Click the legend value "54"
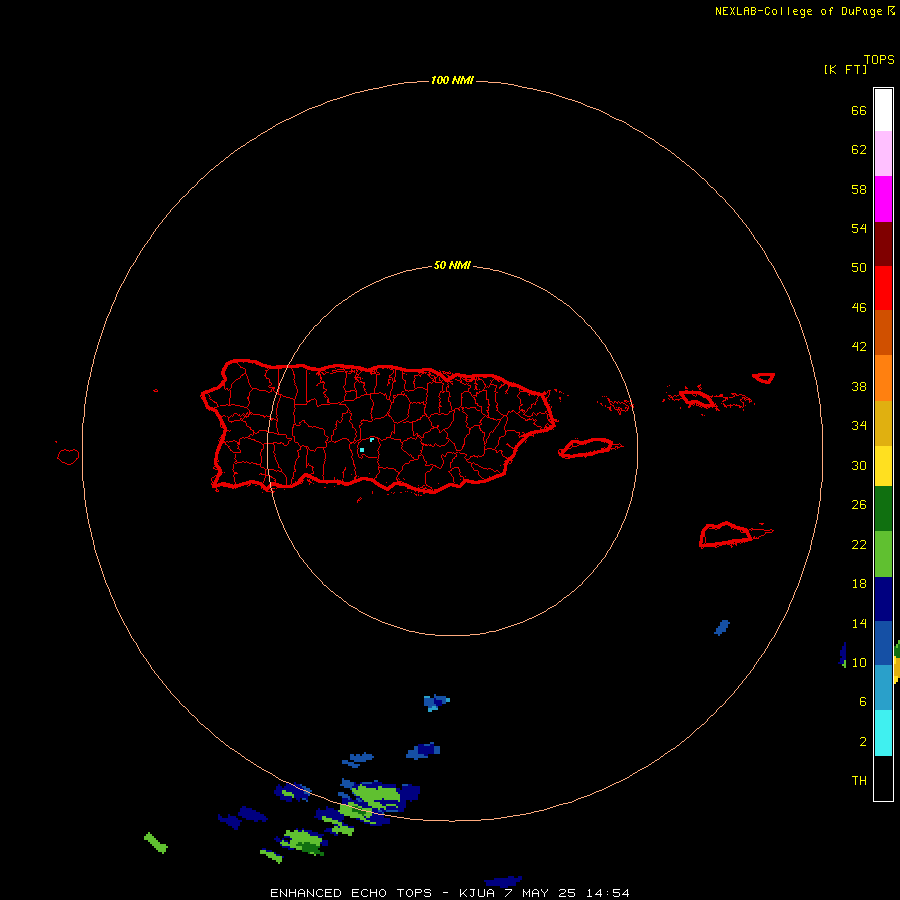 click(x=859, y=228)
